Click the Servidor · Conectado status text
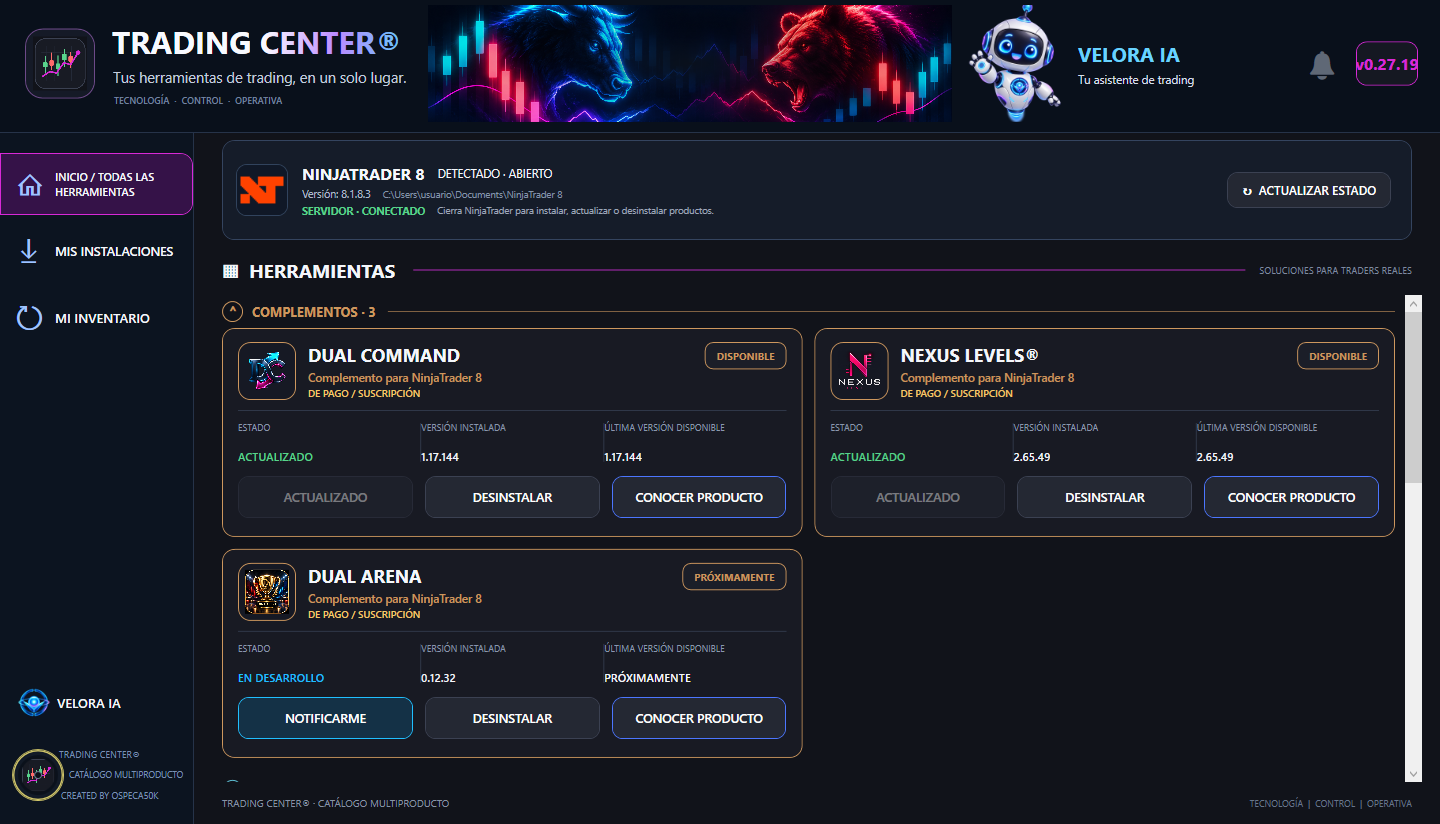 (363, 211)
